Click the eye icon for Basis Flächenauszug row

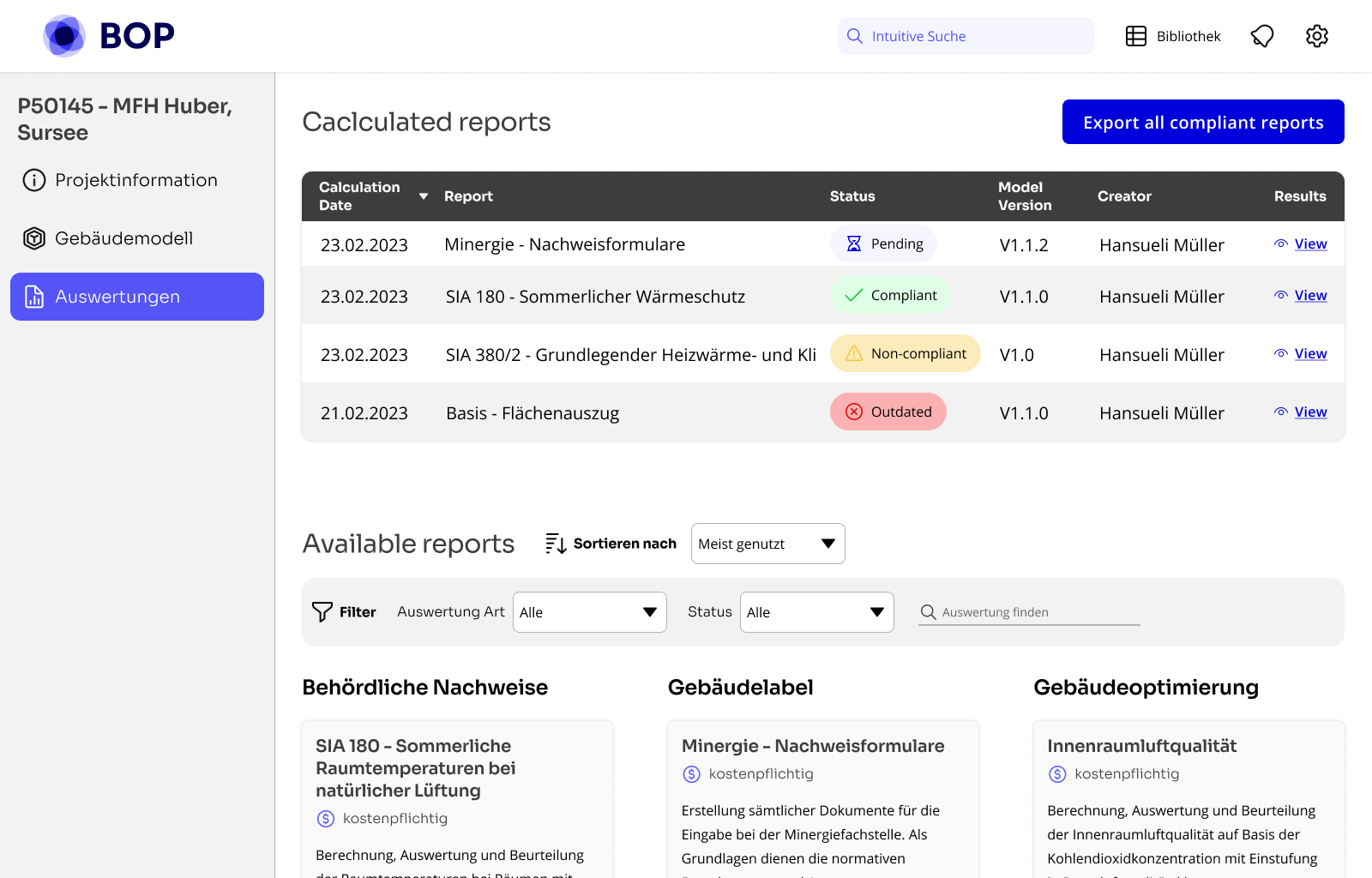tap(1281, 412)
